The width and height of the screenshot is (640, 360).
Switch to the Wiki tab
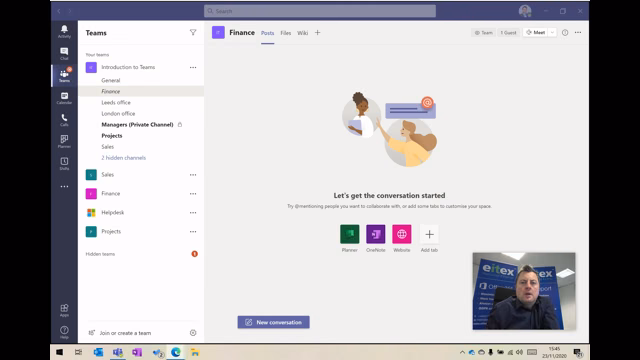pos(302,33)
